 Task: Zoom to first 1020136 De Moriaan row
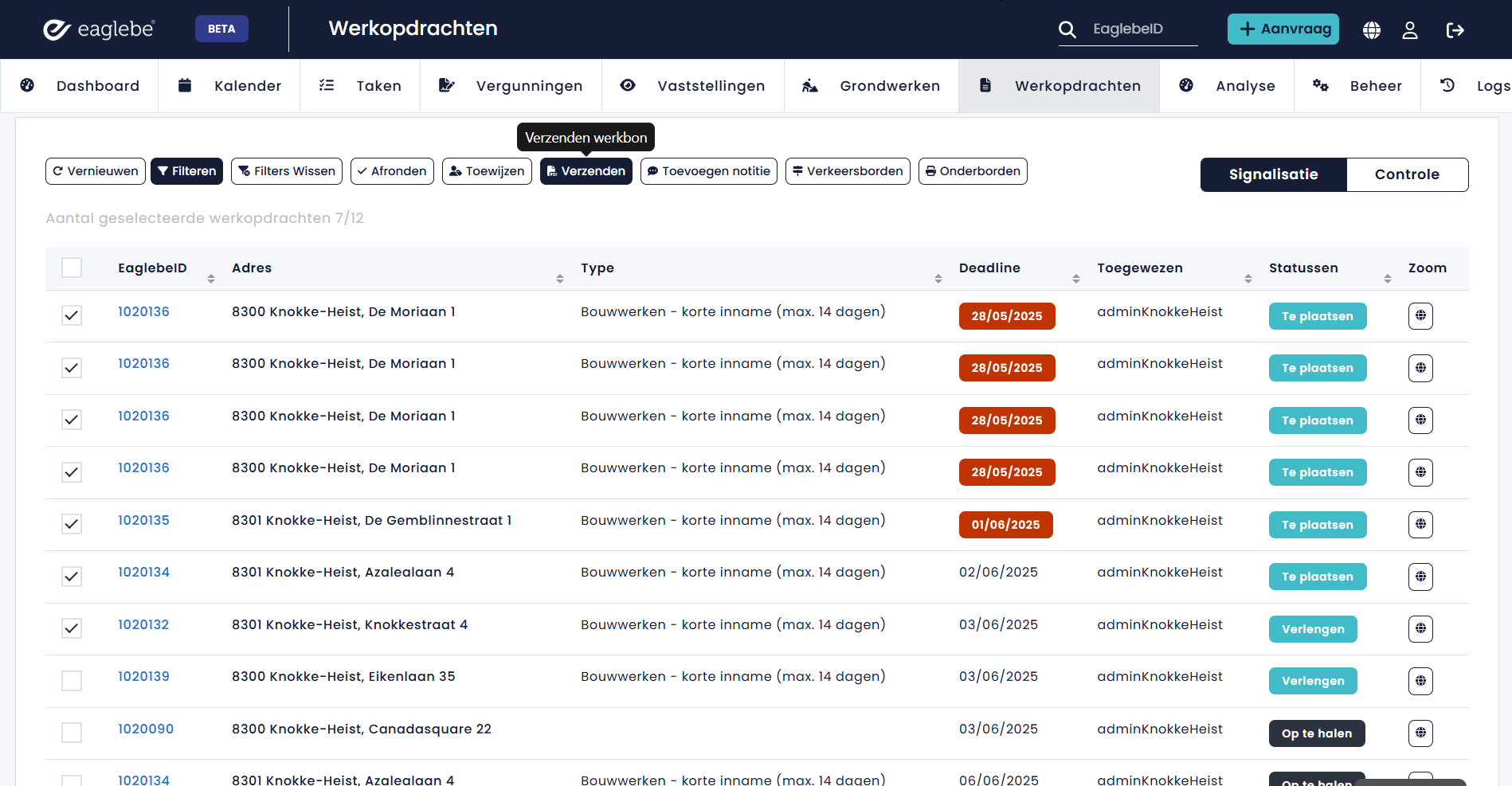[x=1420, y=316]
